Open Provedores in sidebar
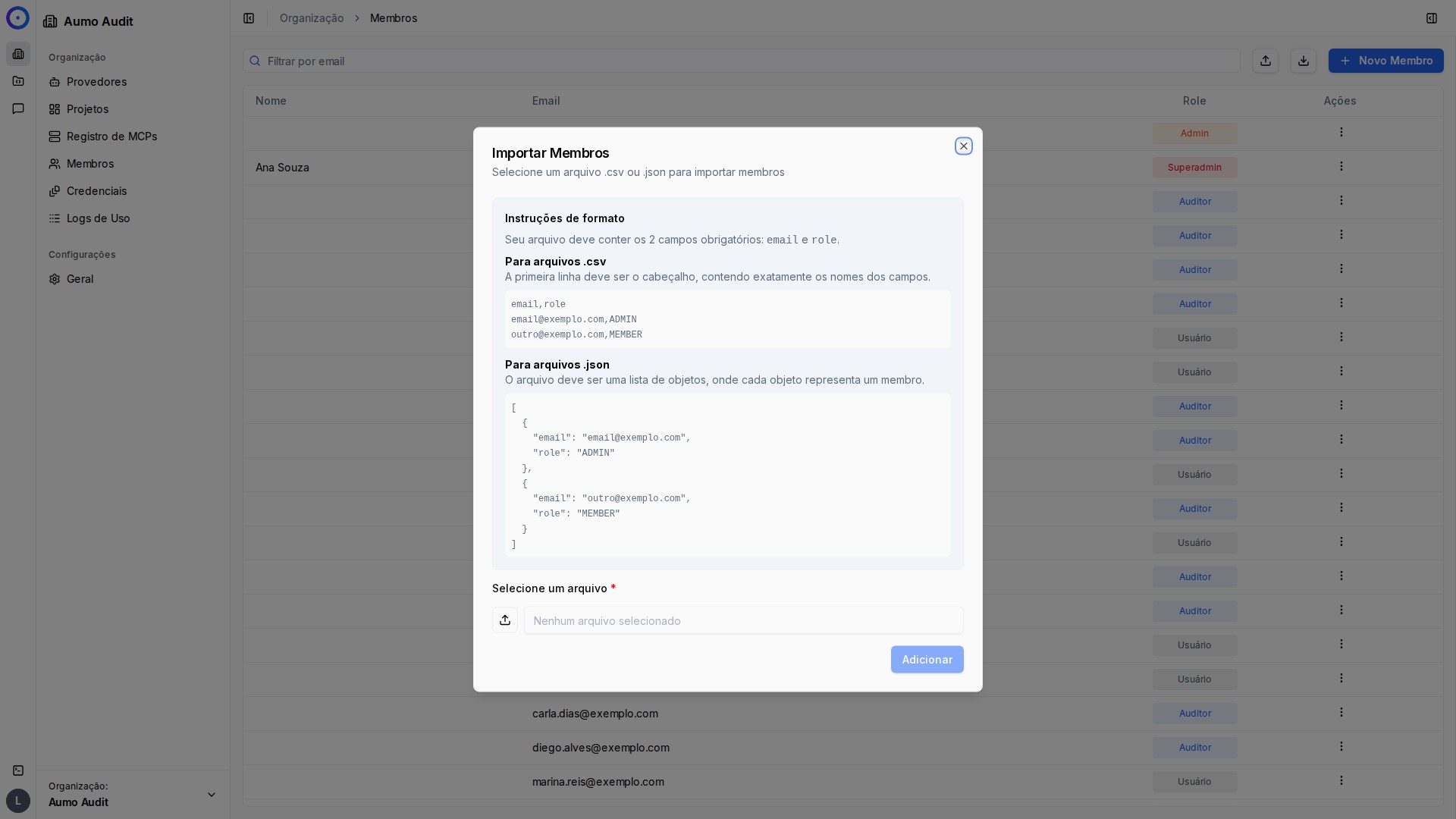This screenshot has width=1456, height=819. [x=133, y=82]
